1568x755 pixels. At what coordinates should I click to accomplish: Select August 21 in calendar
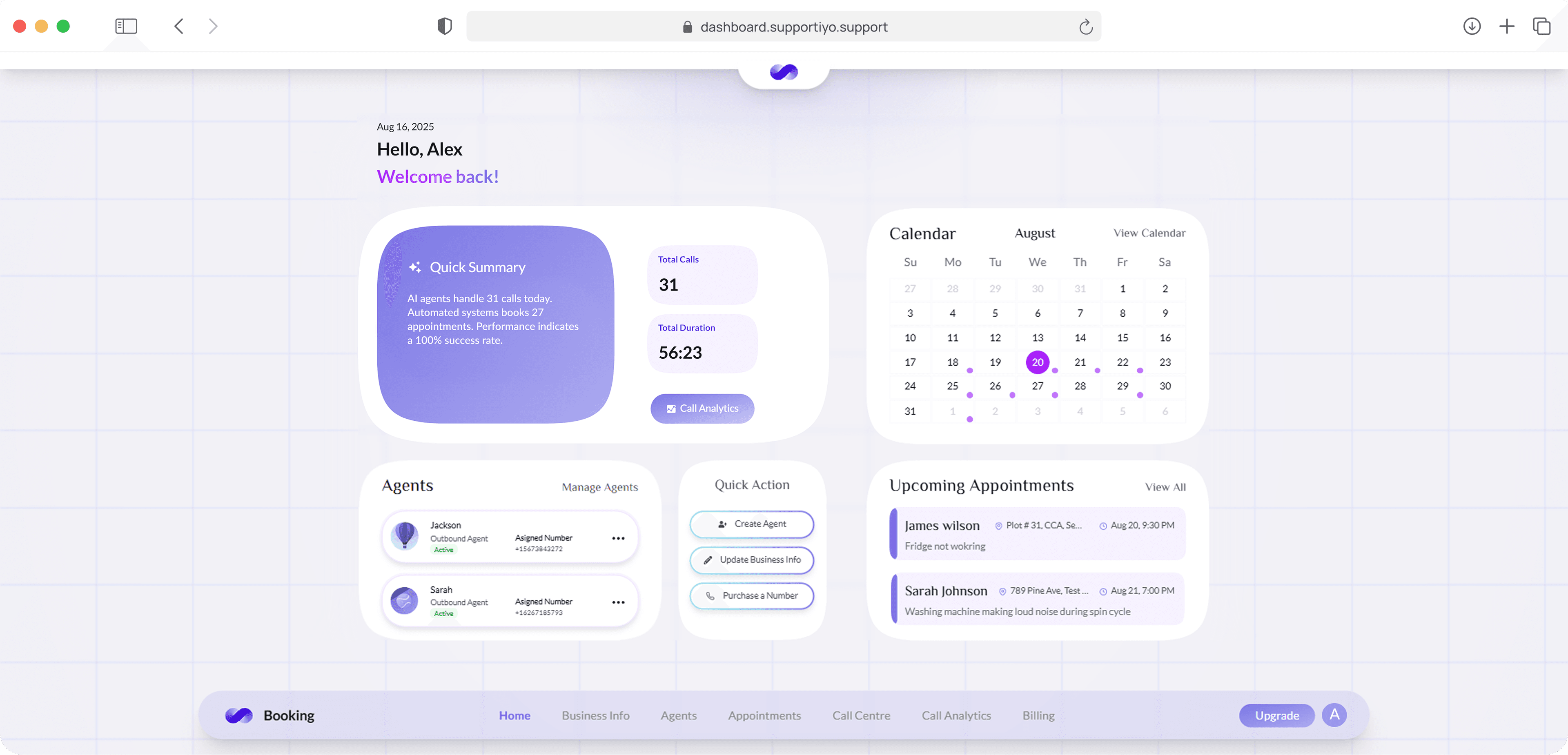click(x=1079, y=362)
